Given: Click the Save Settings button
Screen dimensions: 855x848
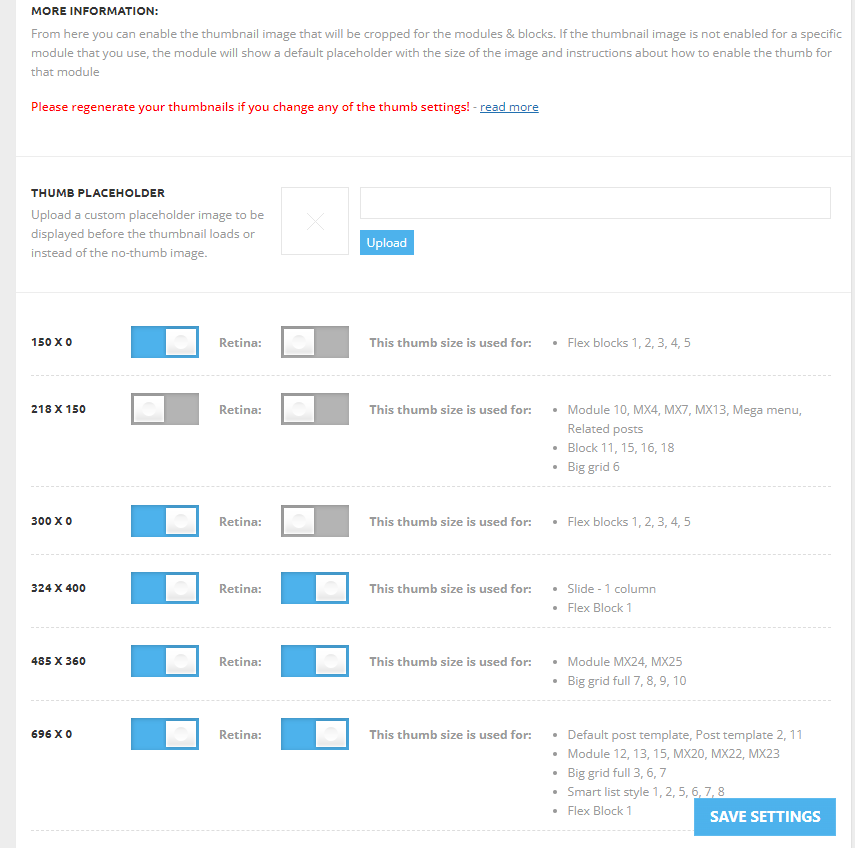Looking at the screenshot, I should pyautogui.click(x=764, y=817).
